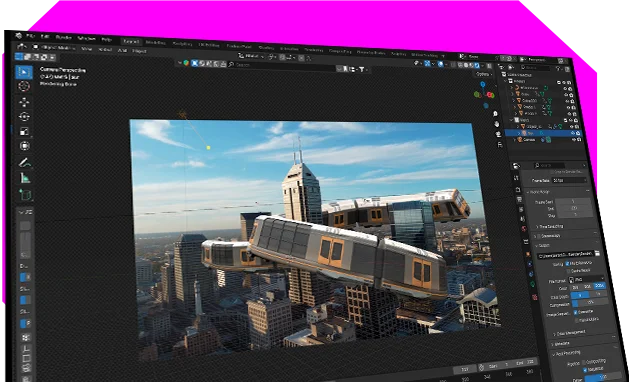Open the Add menu in viewport header
This screenshot has height=382, width=629.
[x=122, y=51]
